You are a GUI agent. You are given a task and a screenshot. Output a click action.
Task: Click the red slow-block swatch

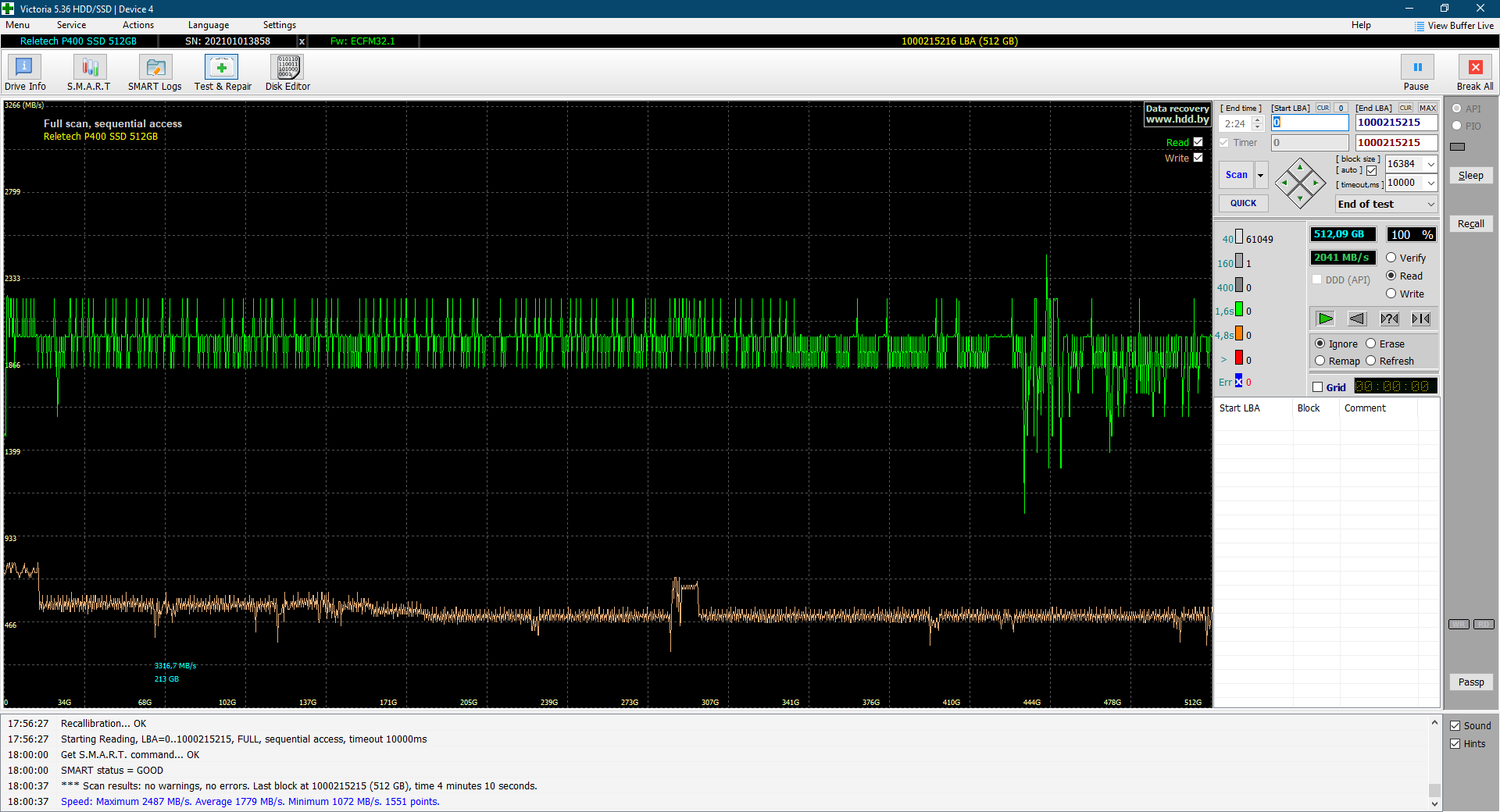(x=1239, y=358)
